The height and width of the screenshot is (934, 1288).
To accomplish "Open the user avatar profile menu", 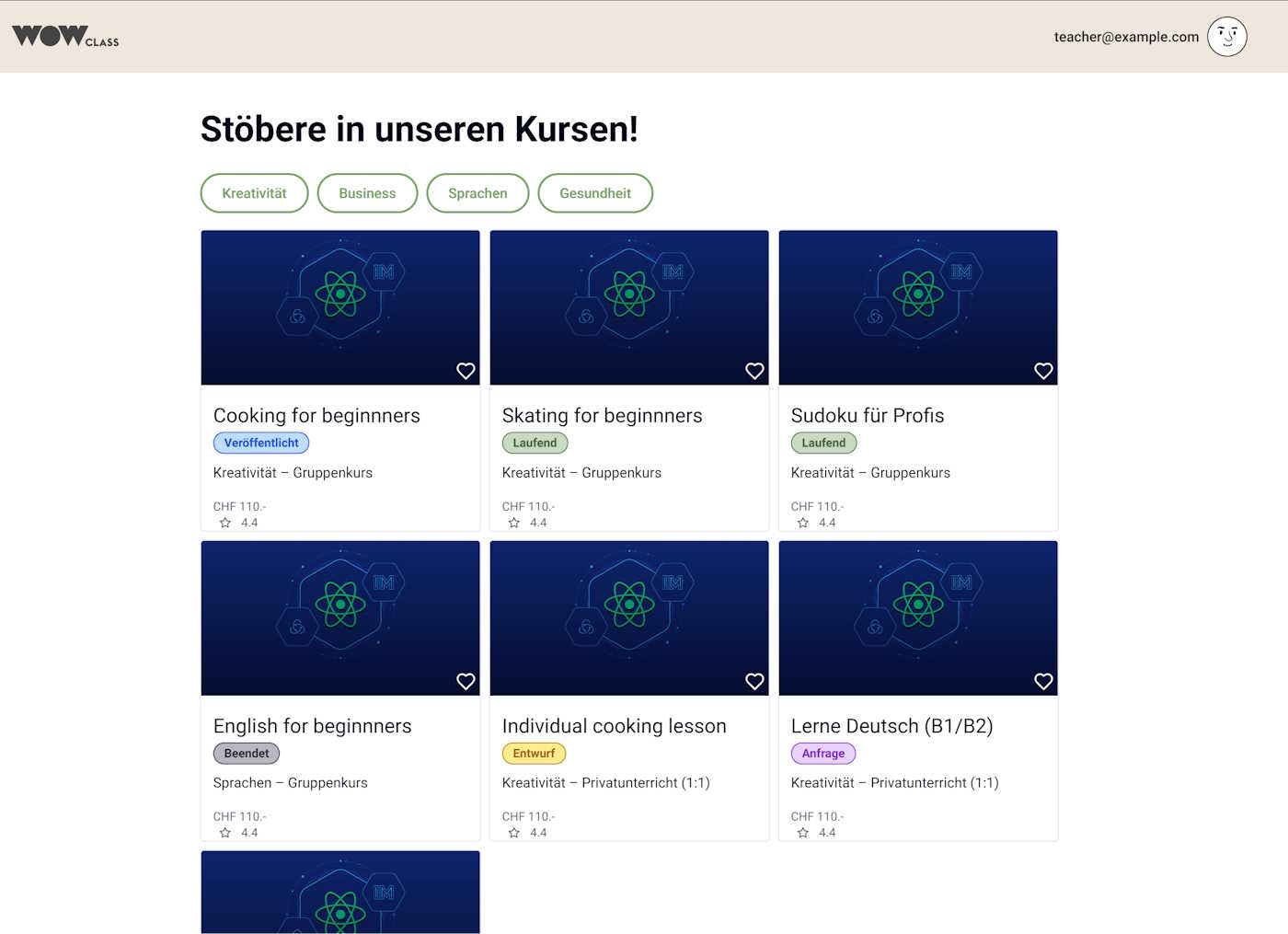I will [1226, 37].
